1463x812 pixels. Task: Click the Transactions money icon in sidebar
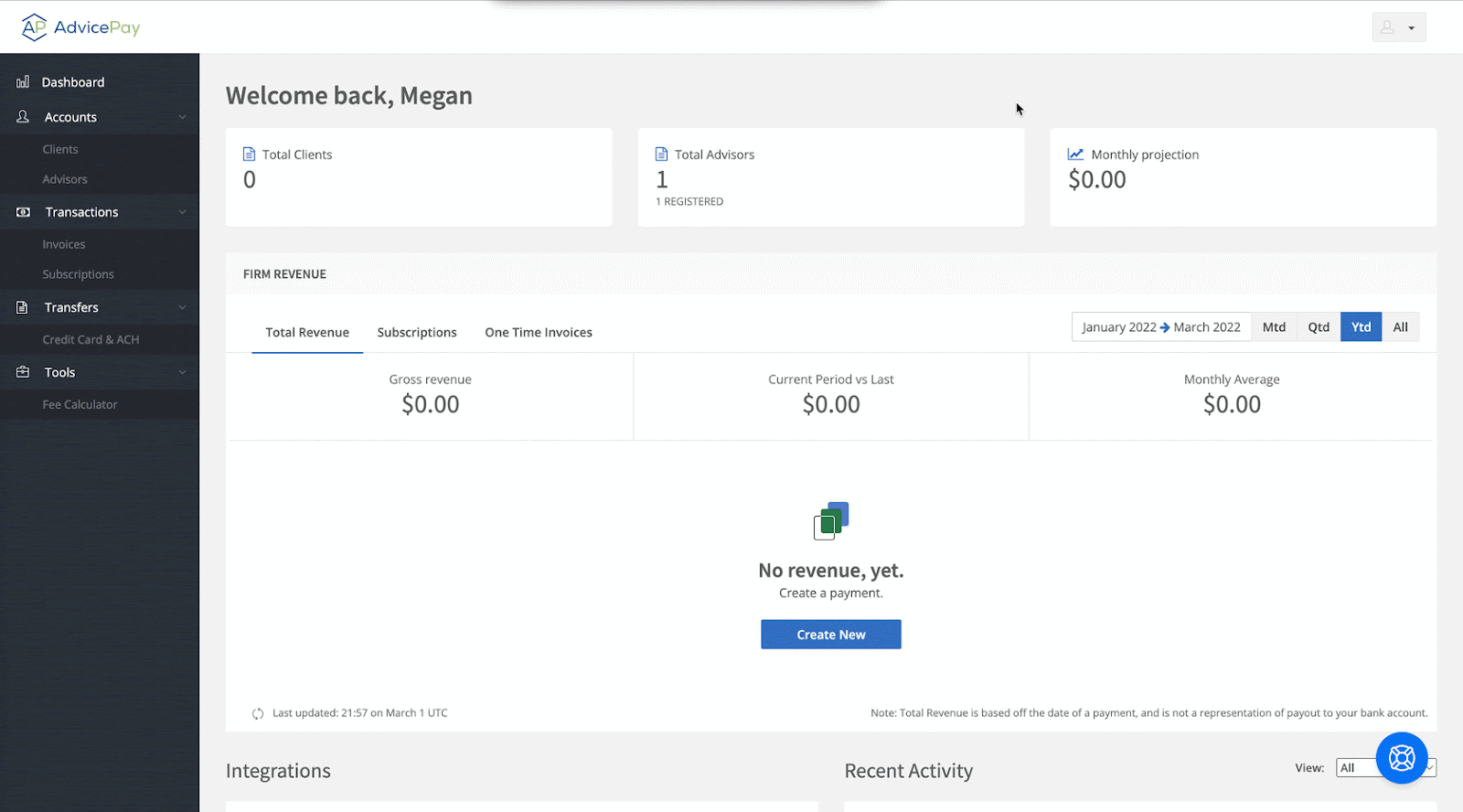[x=23, y=212]
